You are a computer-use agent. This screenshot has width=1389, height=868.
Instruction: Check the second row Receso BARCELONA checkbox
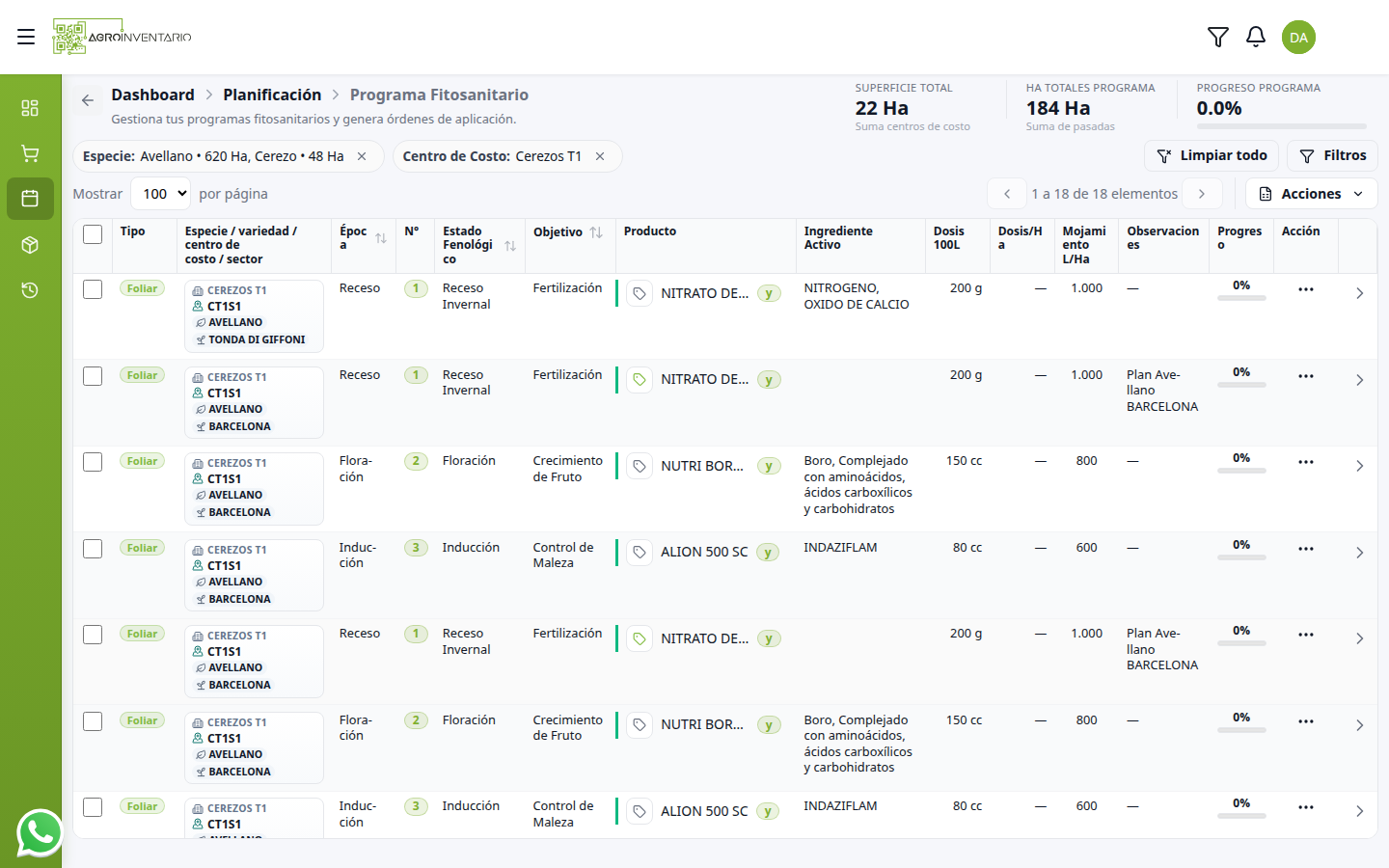click(93, 376)
